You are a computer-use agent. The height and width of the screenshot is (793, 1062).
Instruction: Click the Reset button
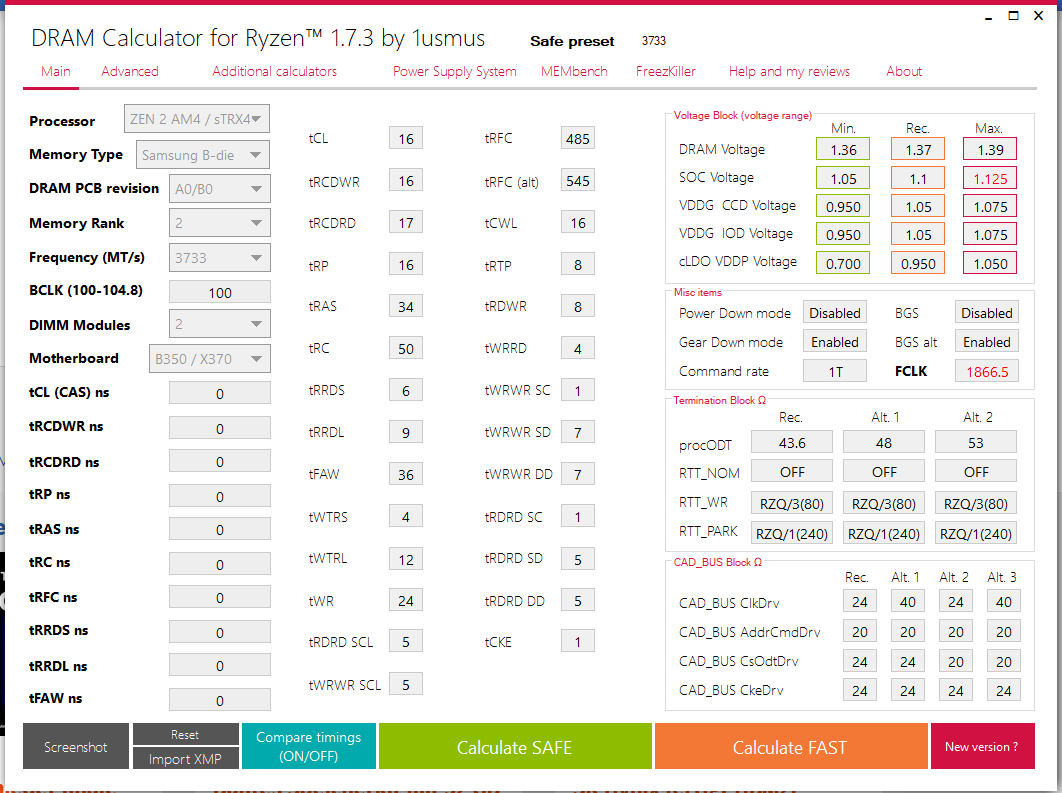186,734
